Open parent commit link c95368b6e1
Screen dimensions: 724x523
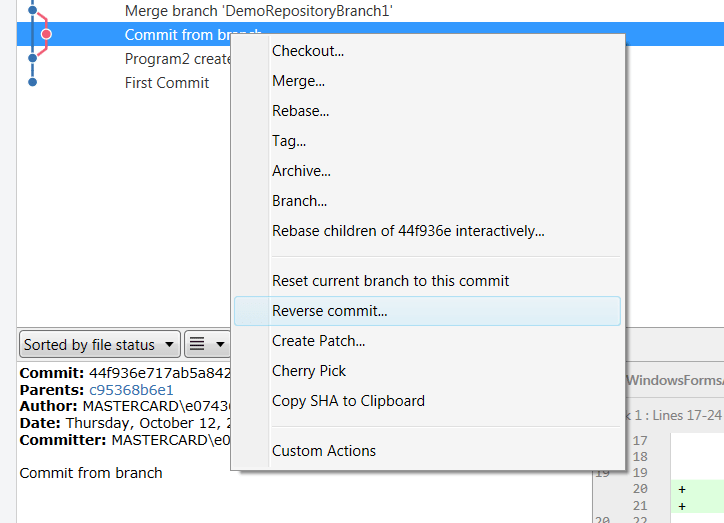(x=131, y=390)
